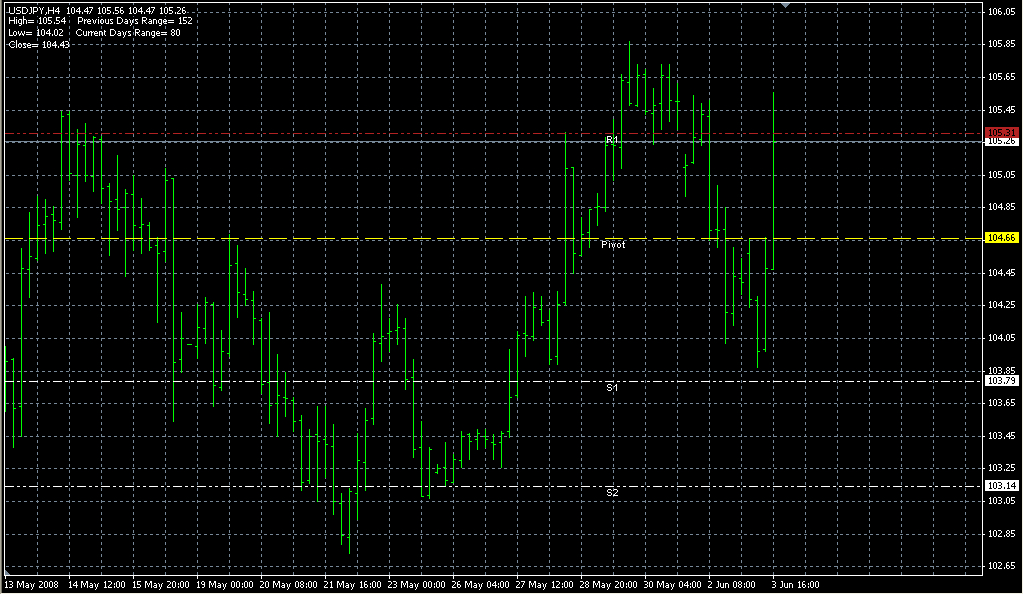Click the Pivot label on chart
Viewport: 1024px width, 594px height.
point(613,244)
